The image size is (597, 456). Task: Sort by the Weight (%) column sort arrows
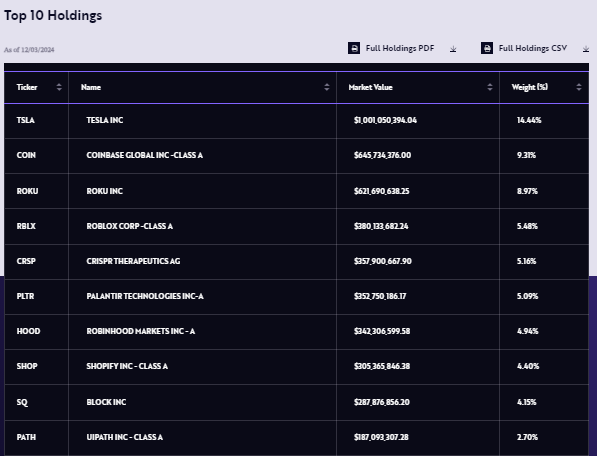[x=579, y=87]
